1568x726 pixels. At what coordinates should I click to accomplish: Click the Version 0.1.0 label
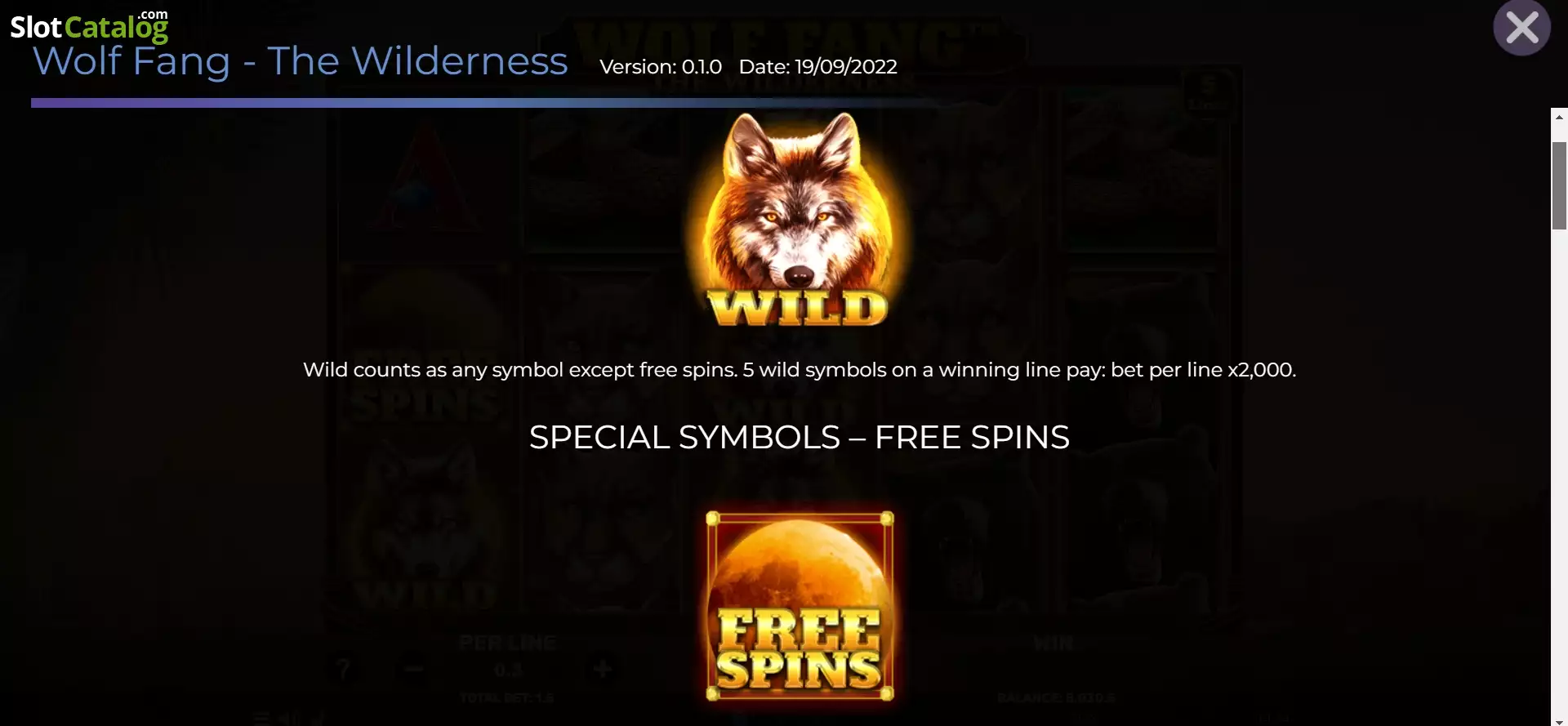point(661,67)
